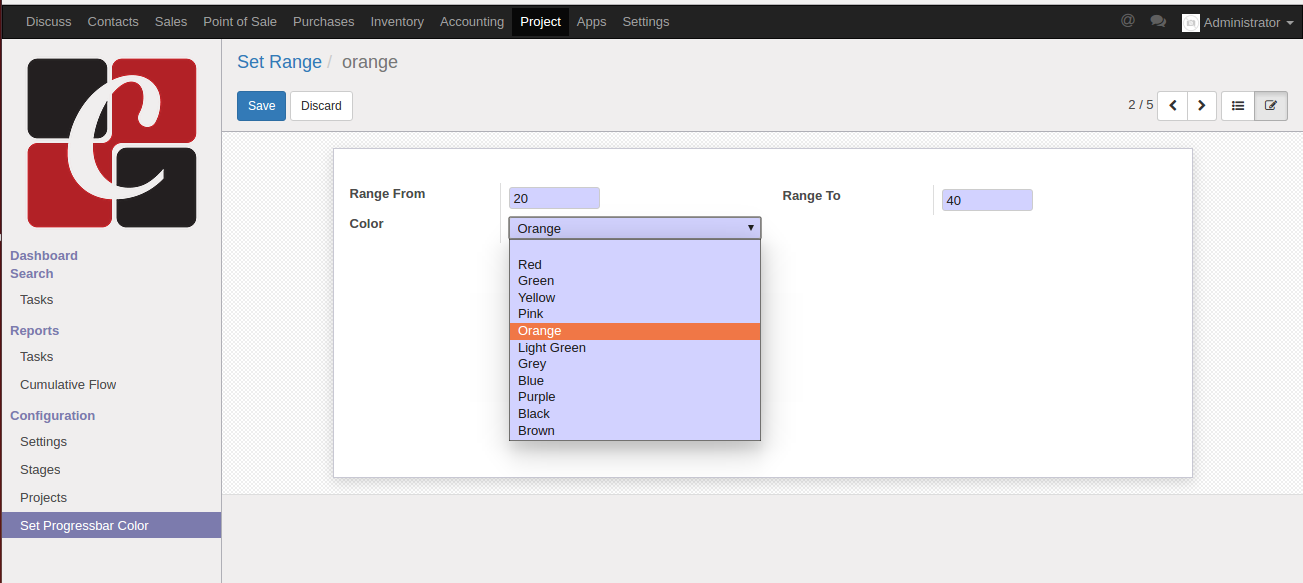Go to the next record arrow
The height and width of the screenshot is (583, 1303).
[x=1202, y=105]
